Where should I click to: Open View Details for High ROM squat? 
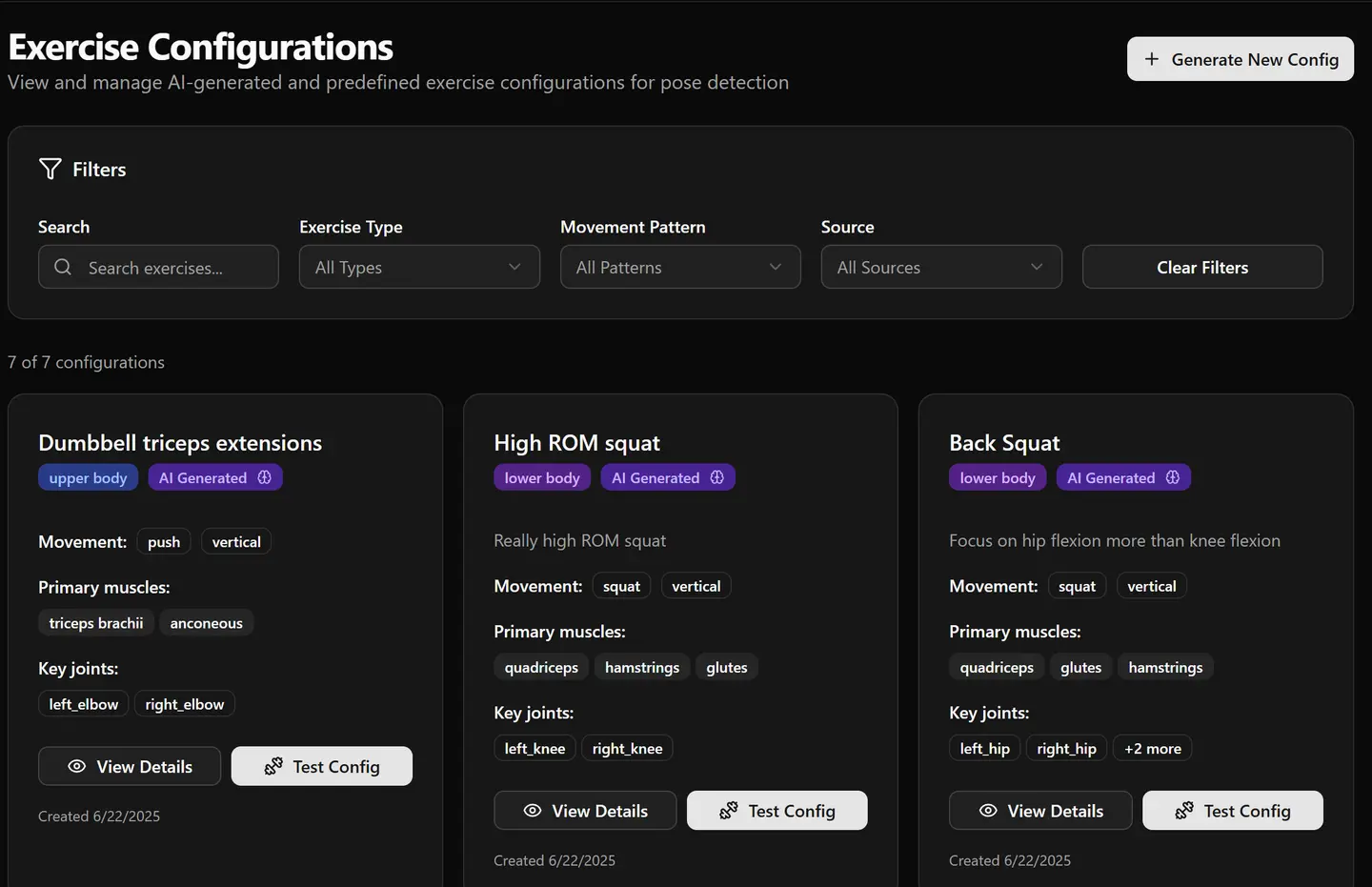(585, 810)
